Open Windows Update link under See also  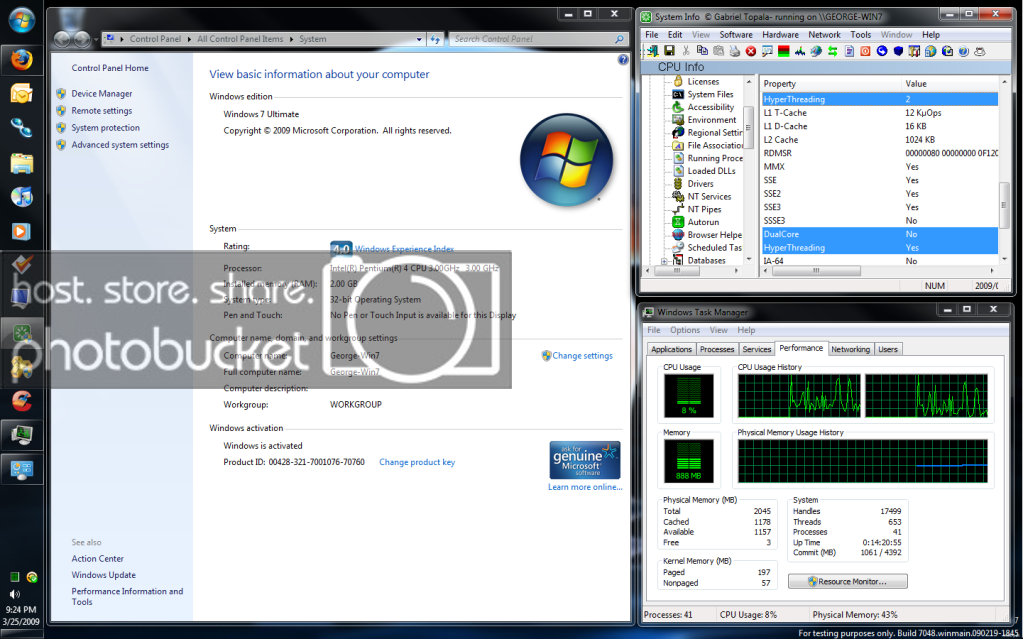[x=104, y=575]
